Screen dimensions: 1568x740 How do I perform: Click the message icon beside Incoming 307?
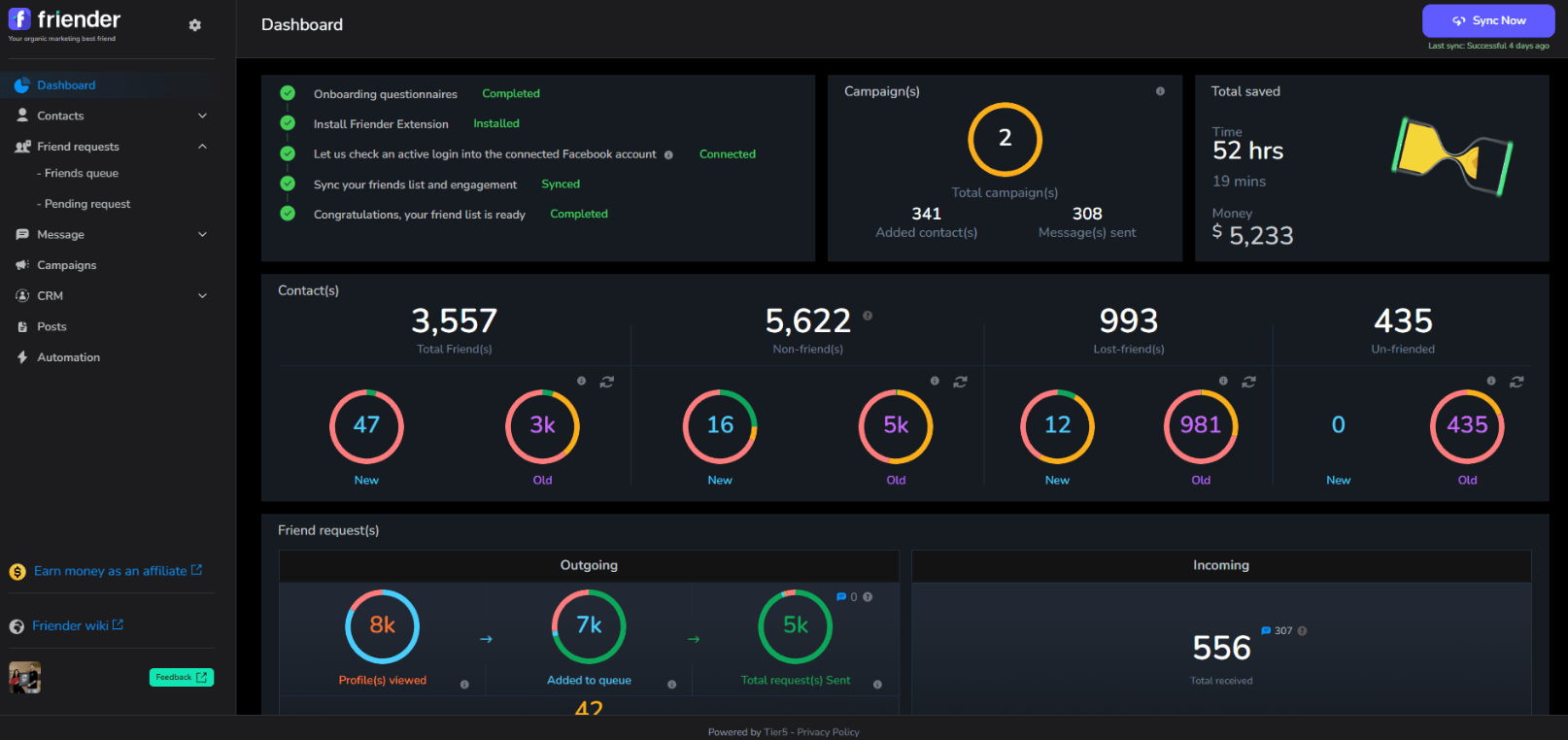coord(1266,631)
